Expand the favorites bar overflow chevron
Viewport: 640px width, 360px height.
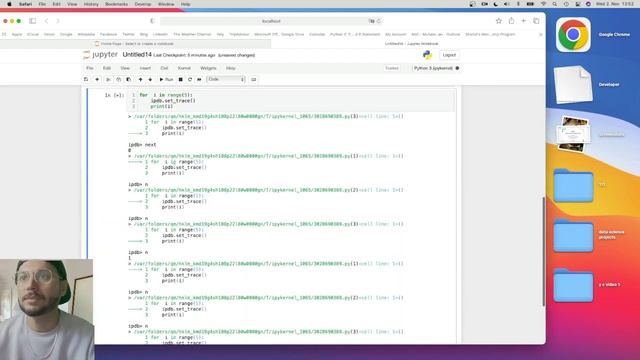(541, 34)
